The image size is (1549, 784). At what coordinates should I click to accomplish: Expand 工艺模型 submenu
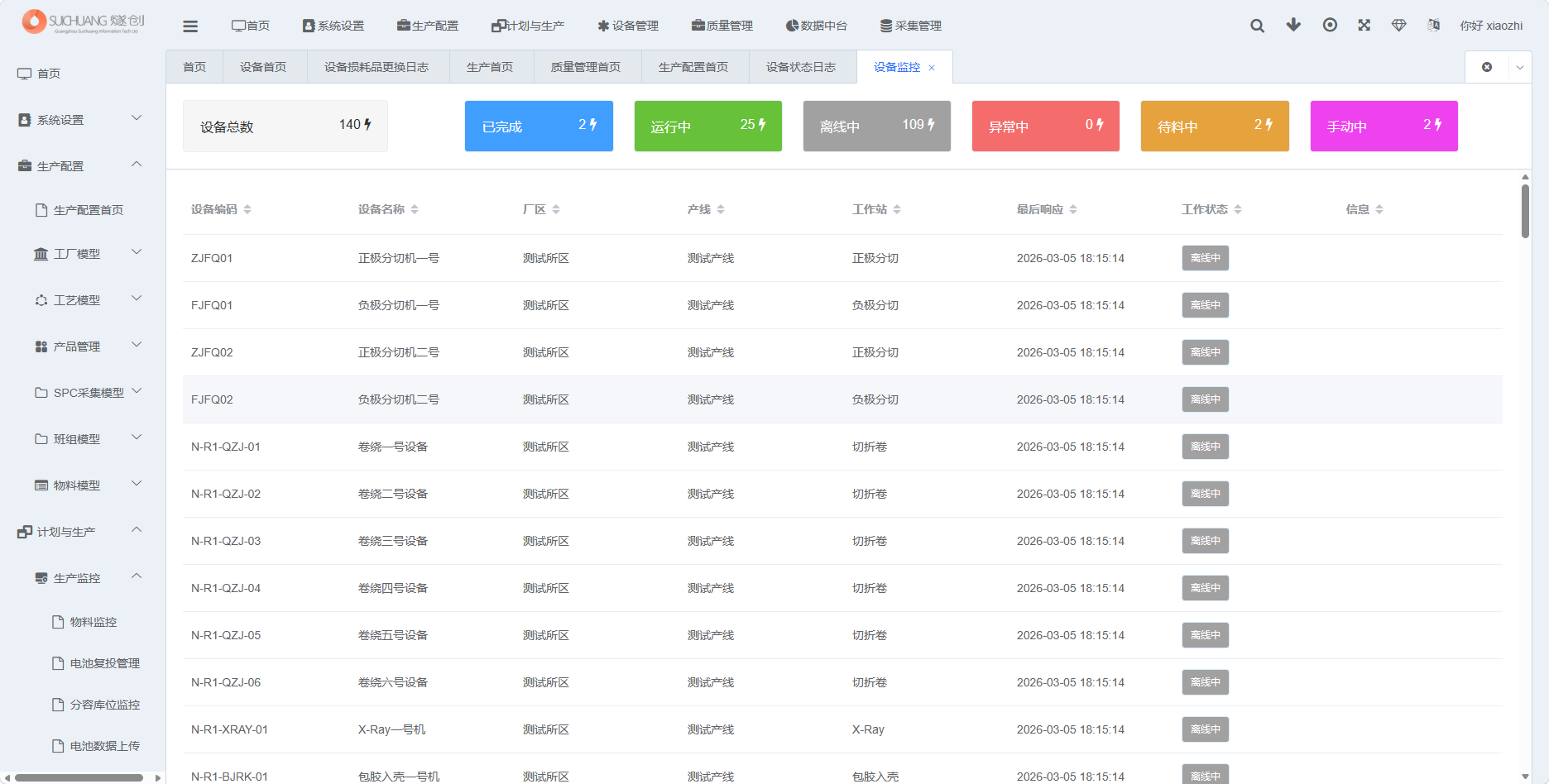137,299
